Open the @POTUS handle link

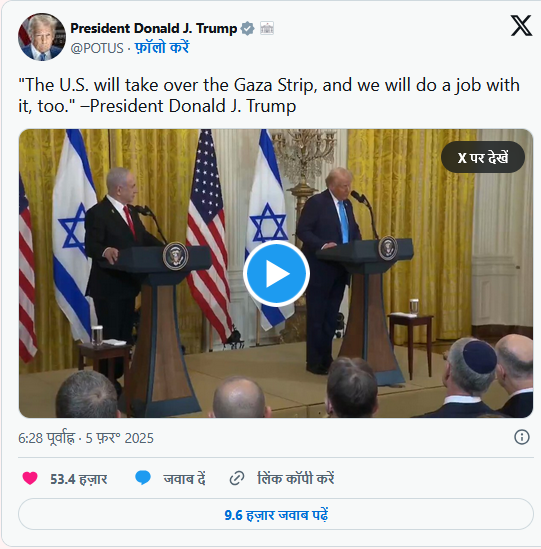[x=97, y=48]
